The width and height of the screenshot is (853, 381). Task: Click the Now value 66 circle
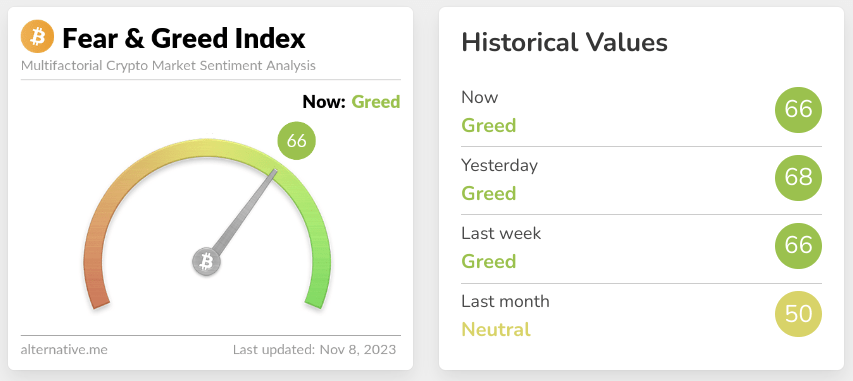798,109
